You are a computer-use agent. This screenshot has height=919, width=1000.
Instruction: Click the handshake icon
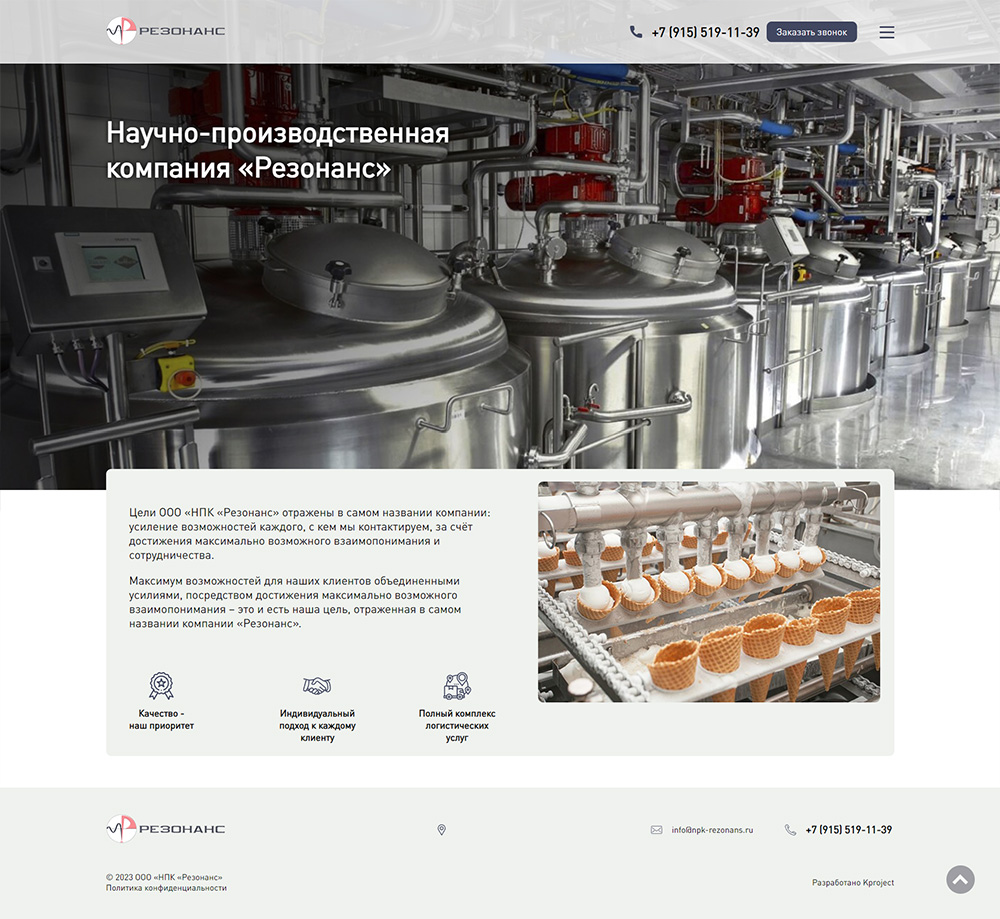317,686
